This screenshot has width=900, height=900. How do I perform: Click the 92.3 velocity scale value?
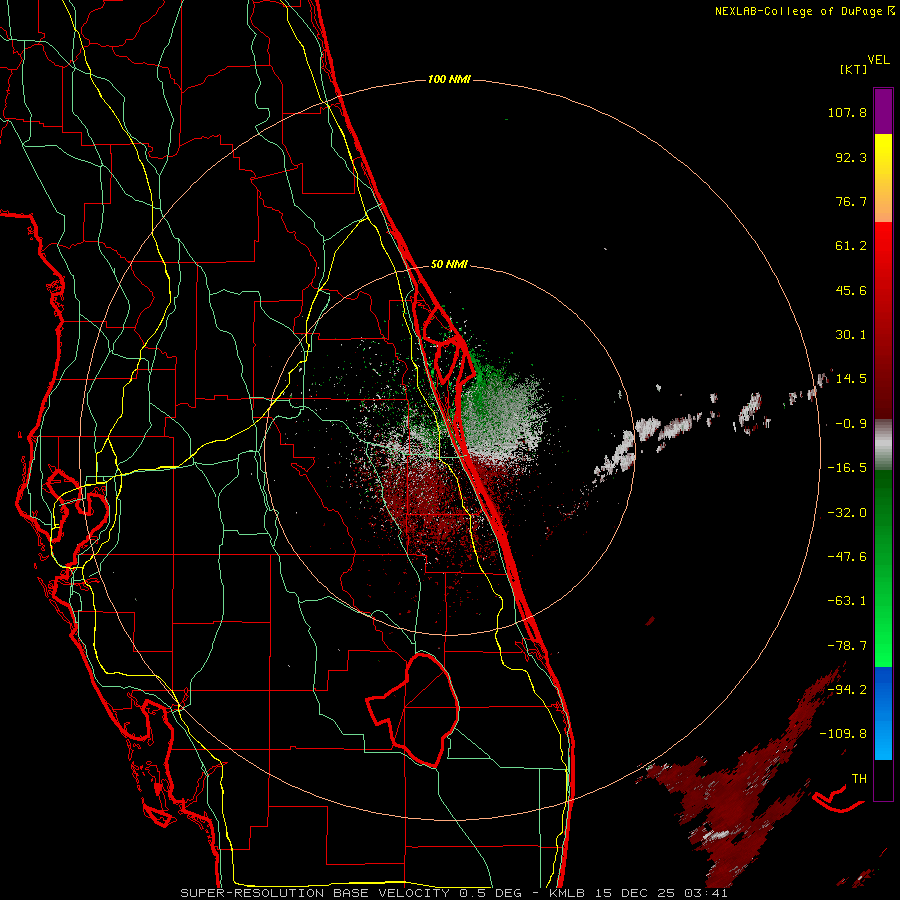[851, 157]
